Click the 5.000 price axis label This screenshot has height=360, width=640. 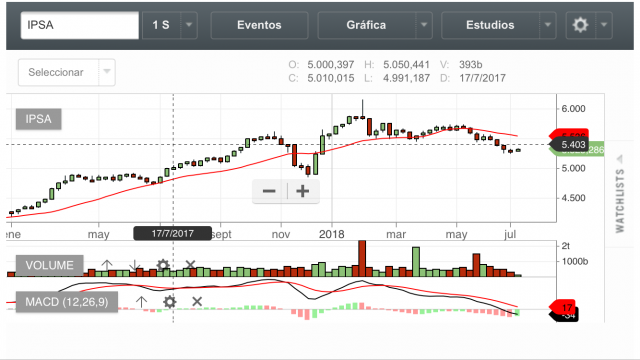pyautogui.click(x=573, y=168)
